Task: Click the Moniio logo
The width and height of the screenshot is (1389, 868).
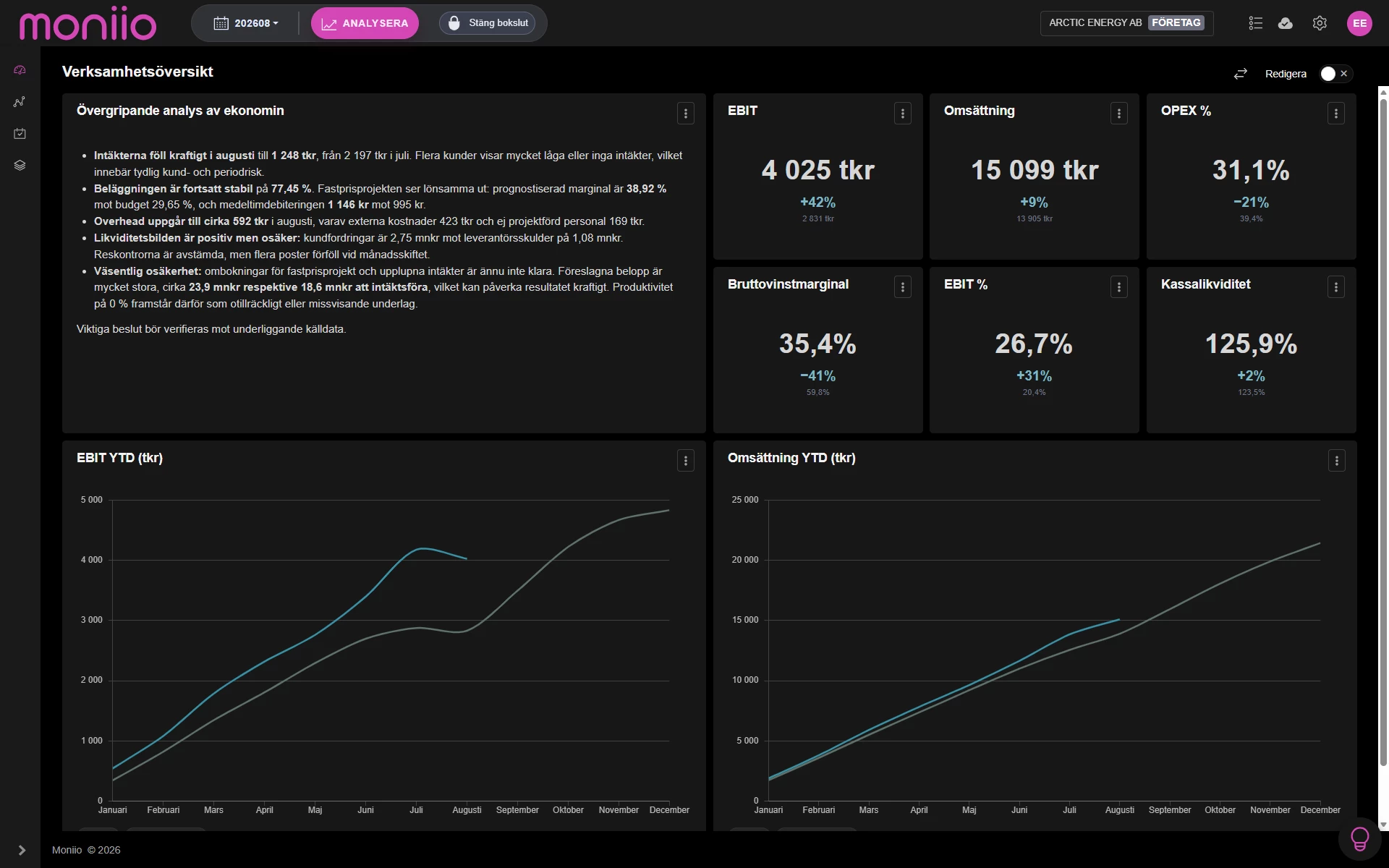Action: point(88,23)
